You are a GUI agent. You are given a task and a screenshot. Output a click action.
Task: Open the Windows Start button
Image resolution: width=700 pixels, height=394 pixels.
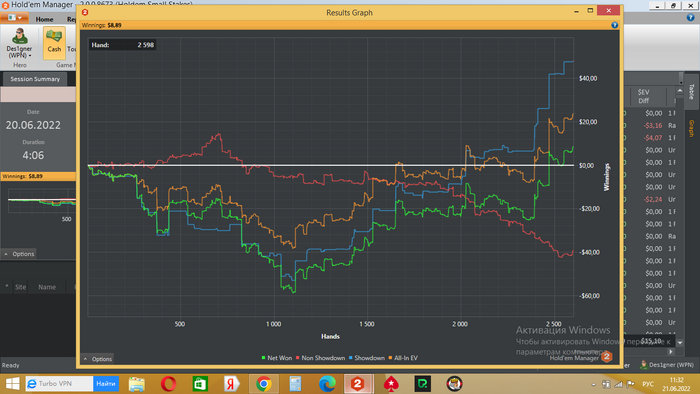point(12,384)
